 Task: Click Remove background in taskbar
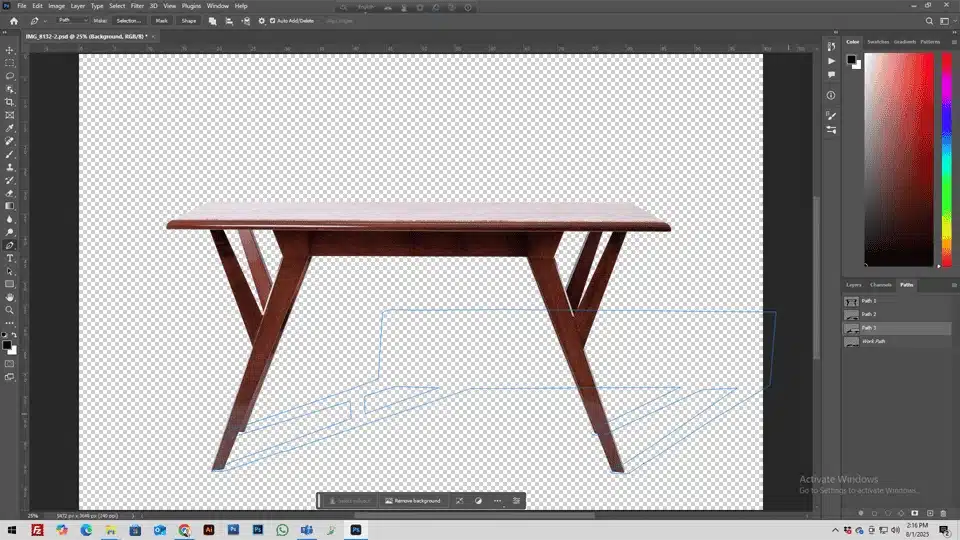(413, 501)
